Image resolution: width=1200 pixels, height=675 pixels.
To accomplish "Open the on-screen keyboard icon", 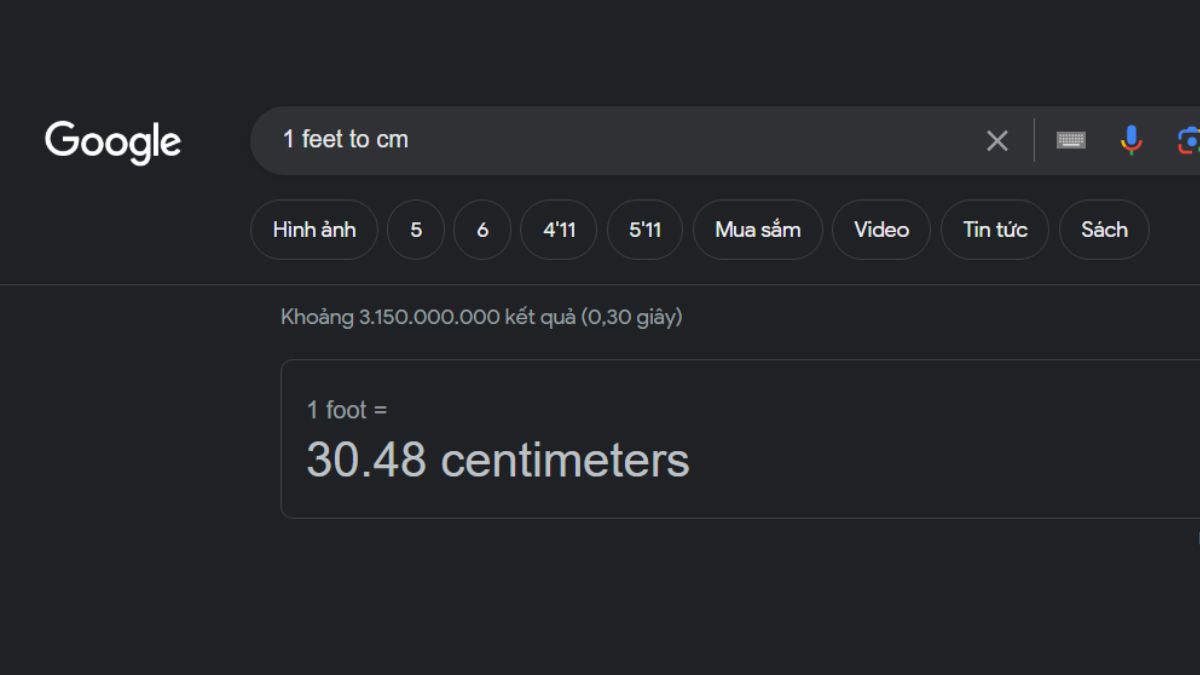I will 1071,141.
